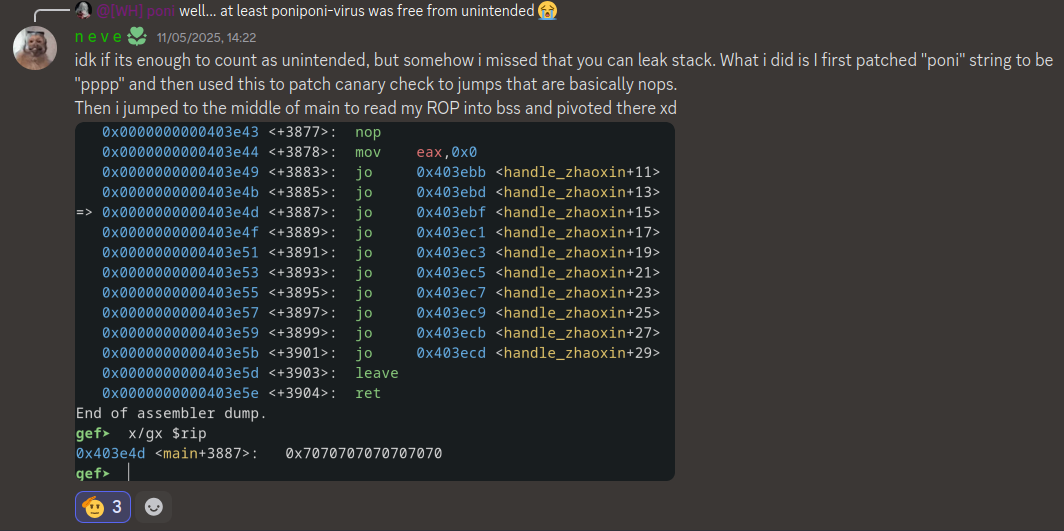The height and width of the screenshot is (531, 1064).
Task: Click the salute emoji reaction with count 3
Action: click(102, 507)
